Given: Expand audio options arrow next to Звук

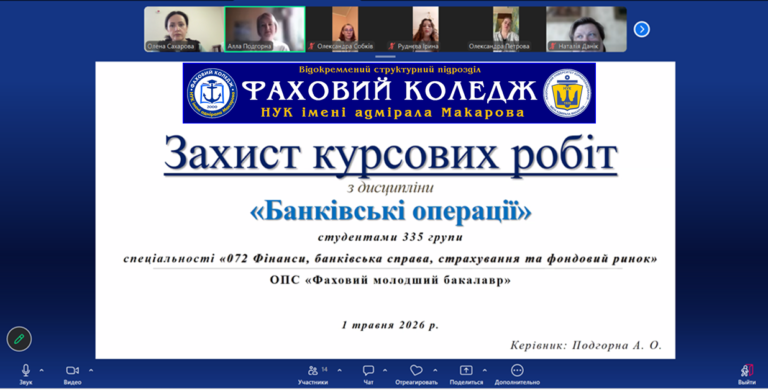Looking at the screenshot, I should [41, 370].
